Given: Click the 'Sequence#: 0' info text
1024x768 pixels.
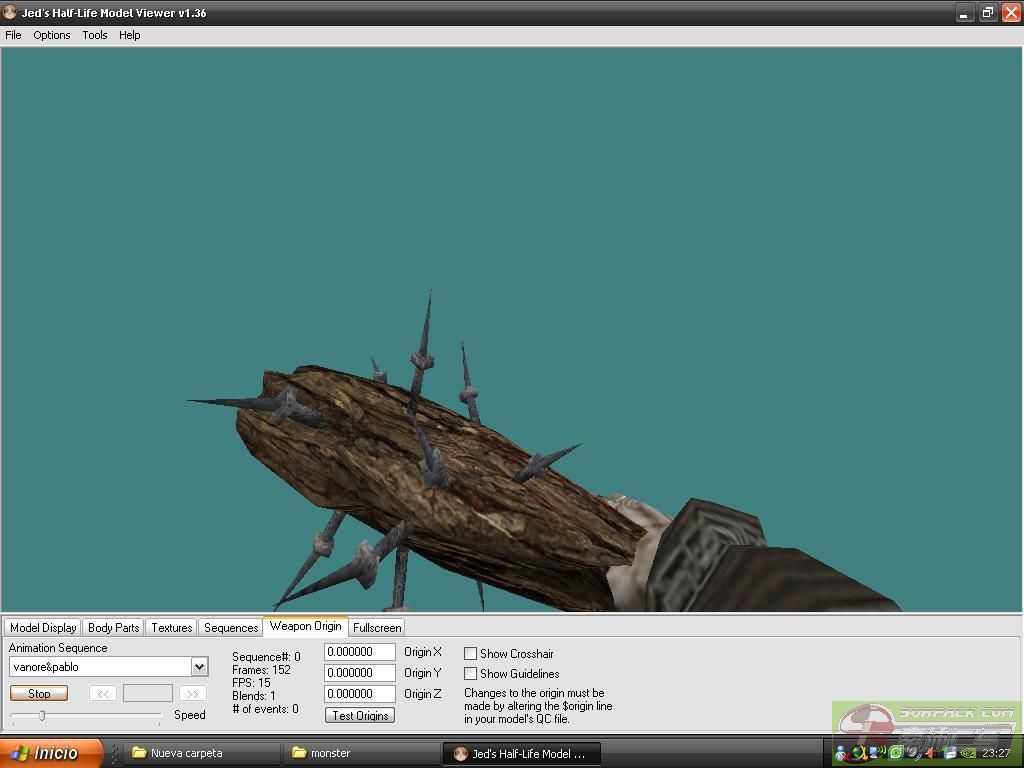Looking at the screenshot, I should [266, 657].
